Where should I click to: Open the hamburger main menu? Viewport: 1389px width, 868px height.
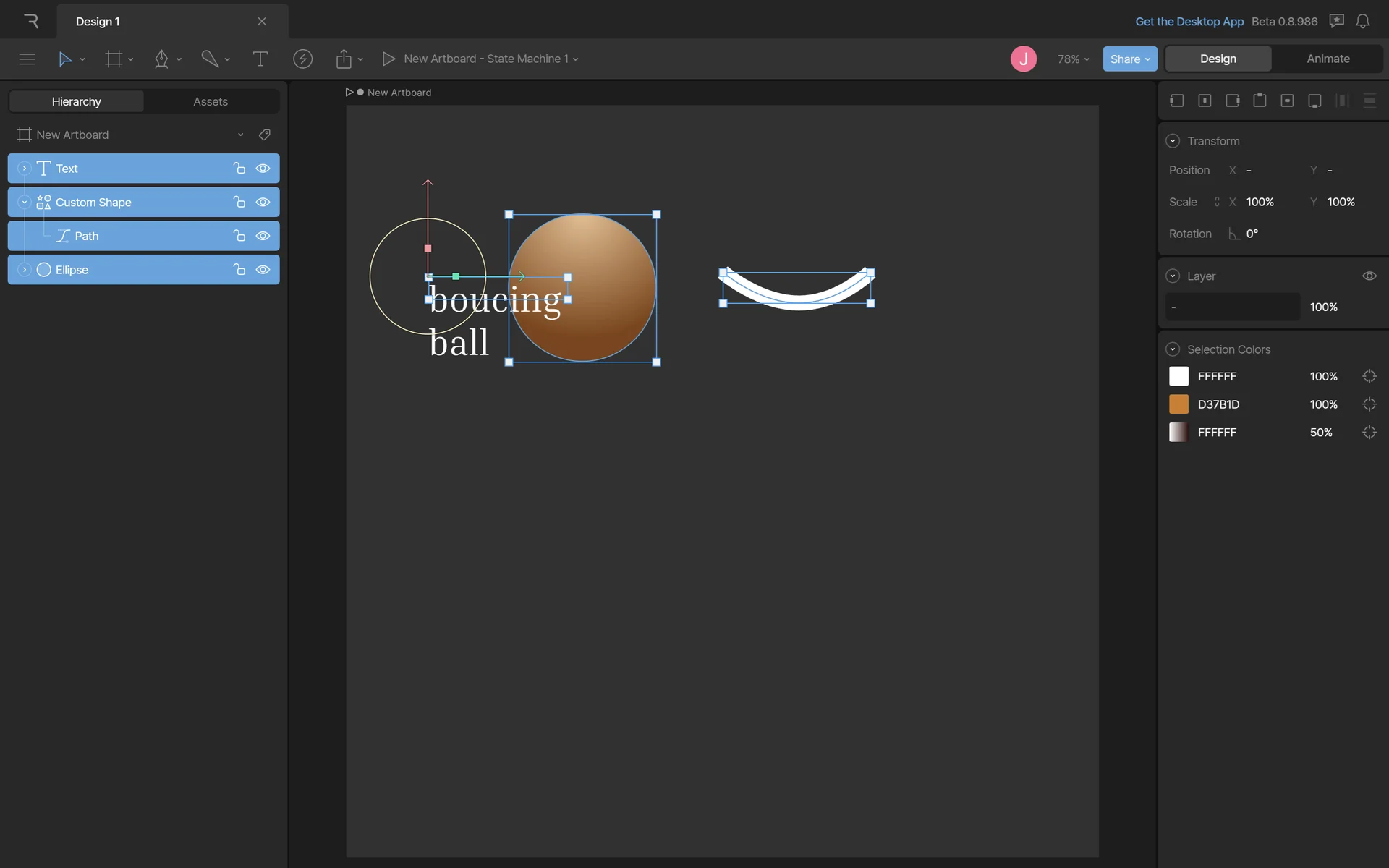point(27,59)
